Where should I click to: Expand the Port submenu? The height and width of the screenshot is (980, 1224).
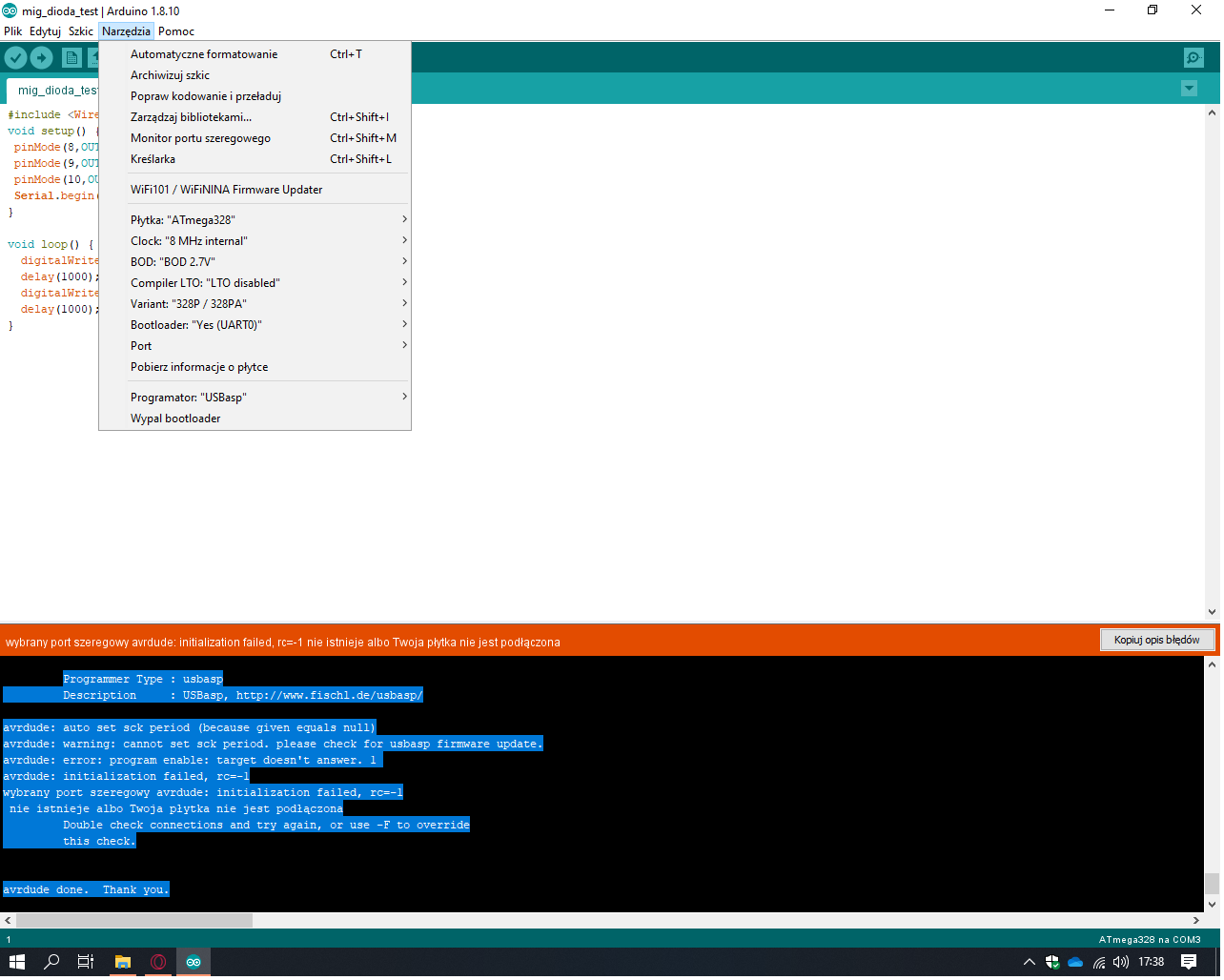[255, 346]
